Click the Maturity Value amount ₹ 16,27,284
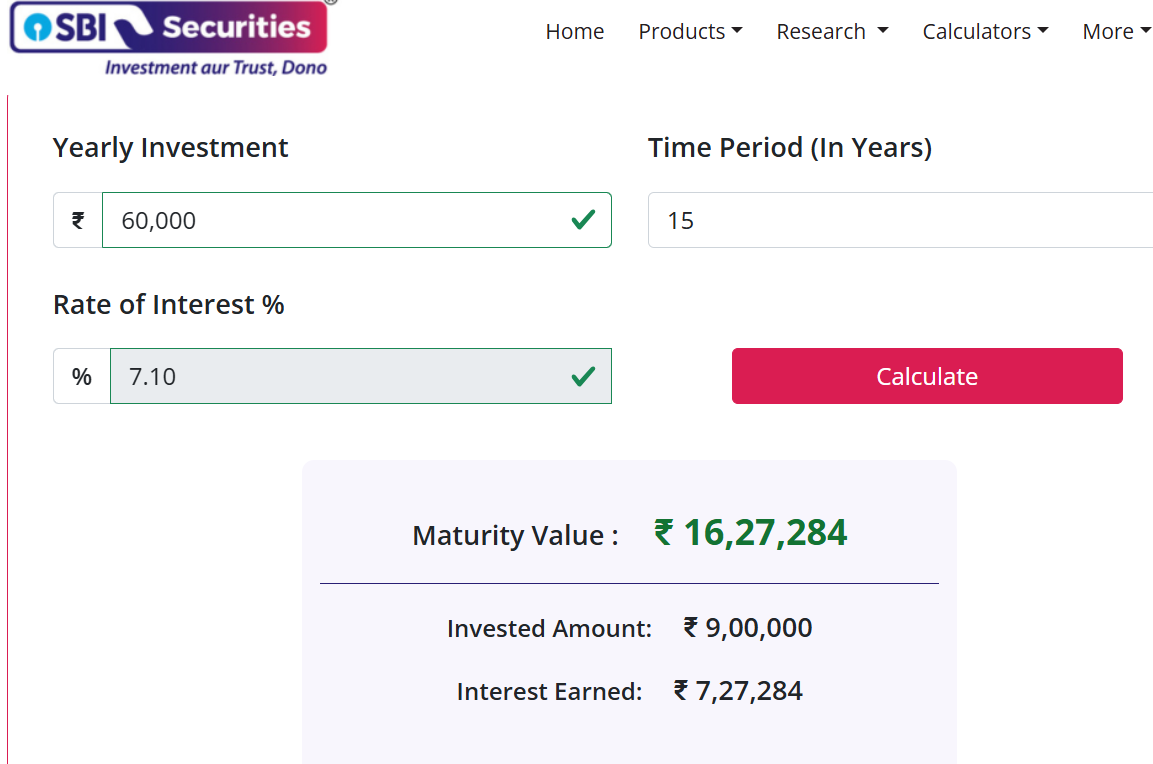The image size is (1153, 764). point(750,533)
